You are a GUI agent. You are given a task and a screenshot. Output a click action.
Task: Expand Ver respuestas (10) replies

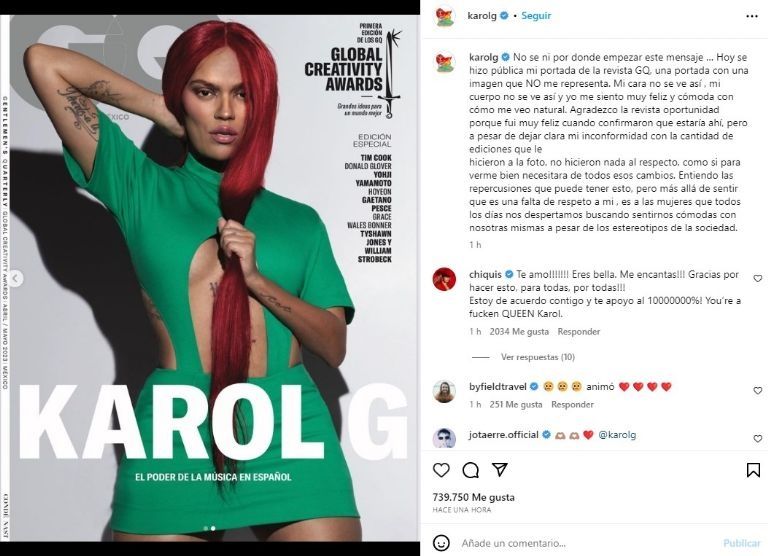538,357
